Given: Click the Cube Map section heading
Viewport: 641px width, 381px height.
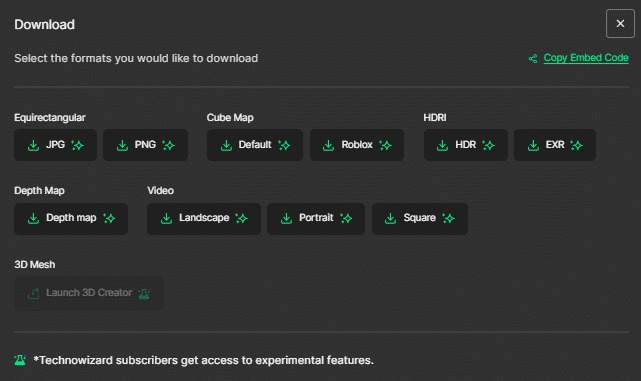Looking at the screenshot, I should point(230,118).
